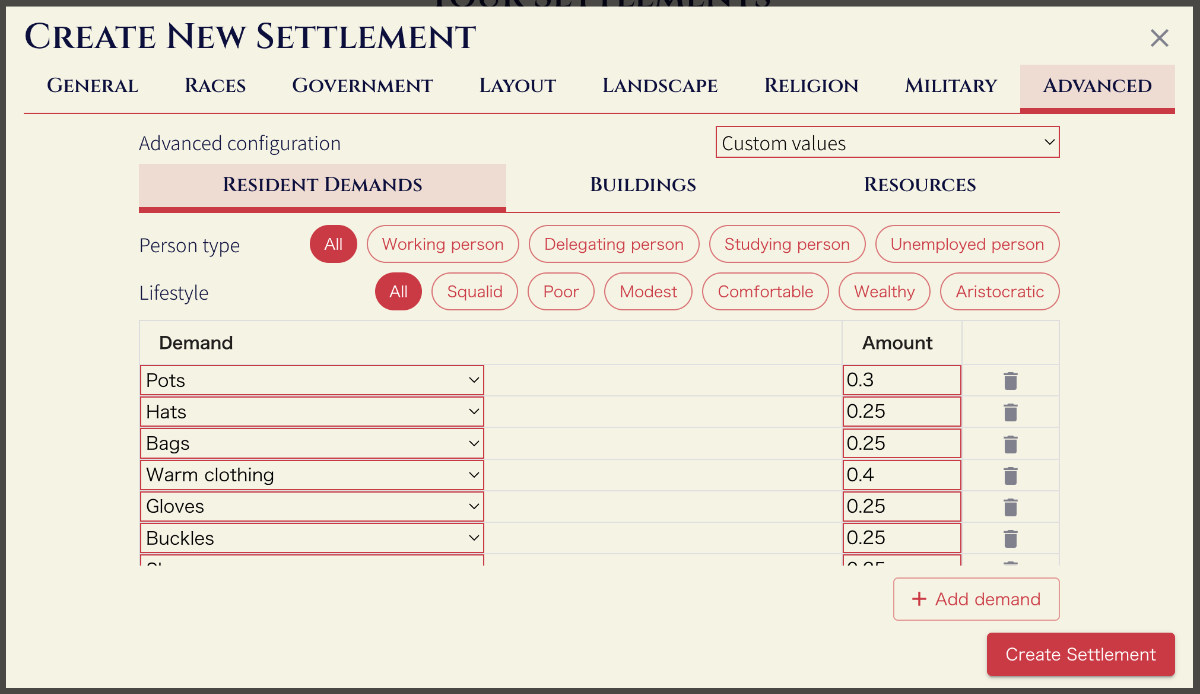Image resolution: width=1200 pixels, height=694 pixels.
Task: Open the Buildings sub-tab
Action: click(x=643, y=185)
